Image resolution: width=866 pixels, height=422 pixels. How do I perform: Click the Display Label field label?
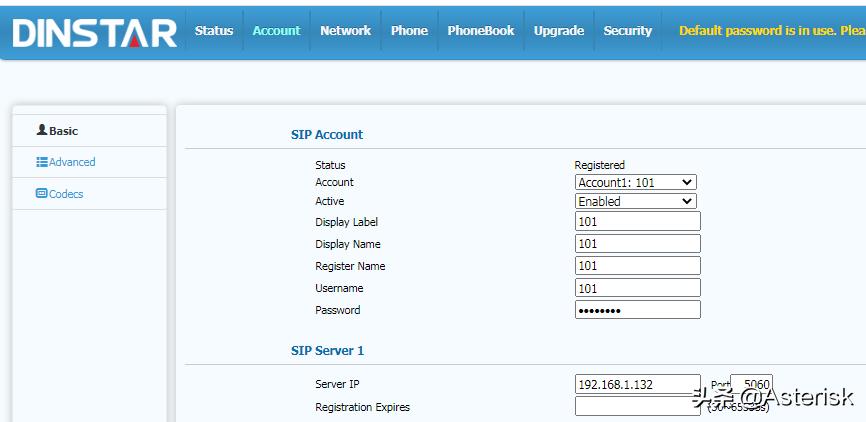tap(346, 222)
